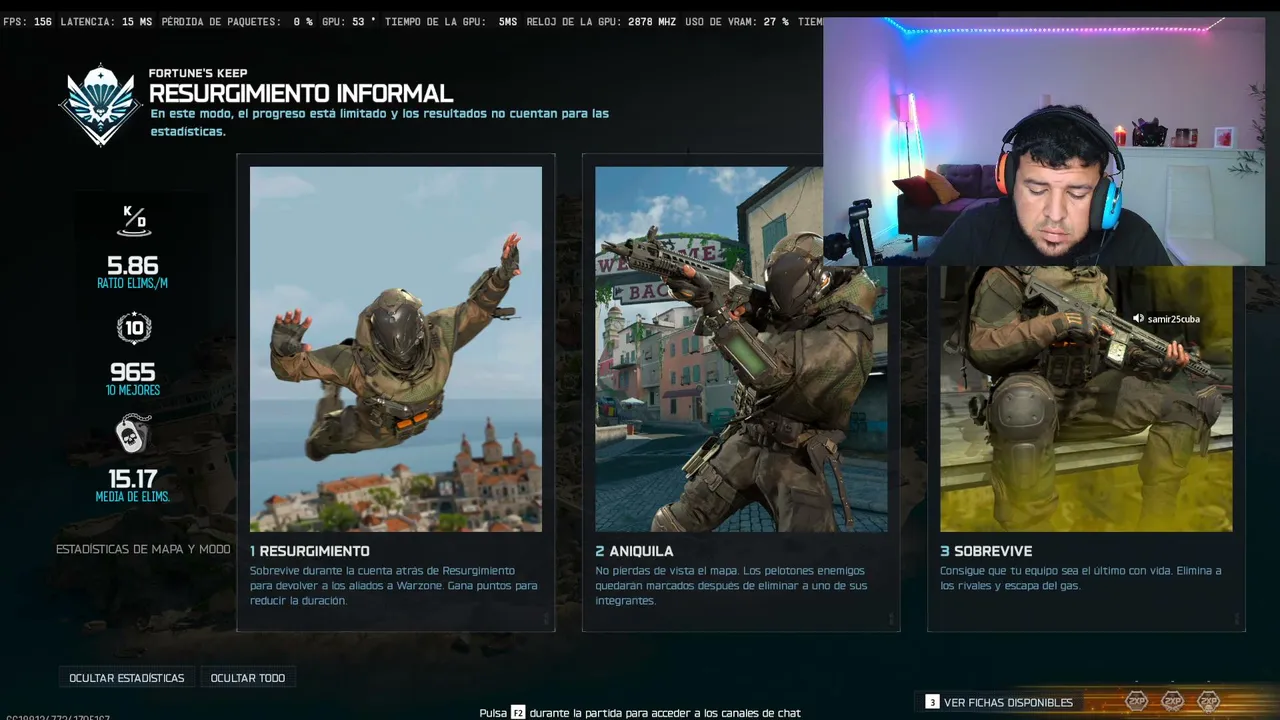Click the 'RESURGIMIENTO INFORMAL' mode heading

(301, 94)
